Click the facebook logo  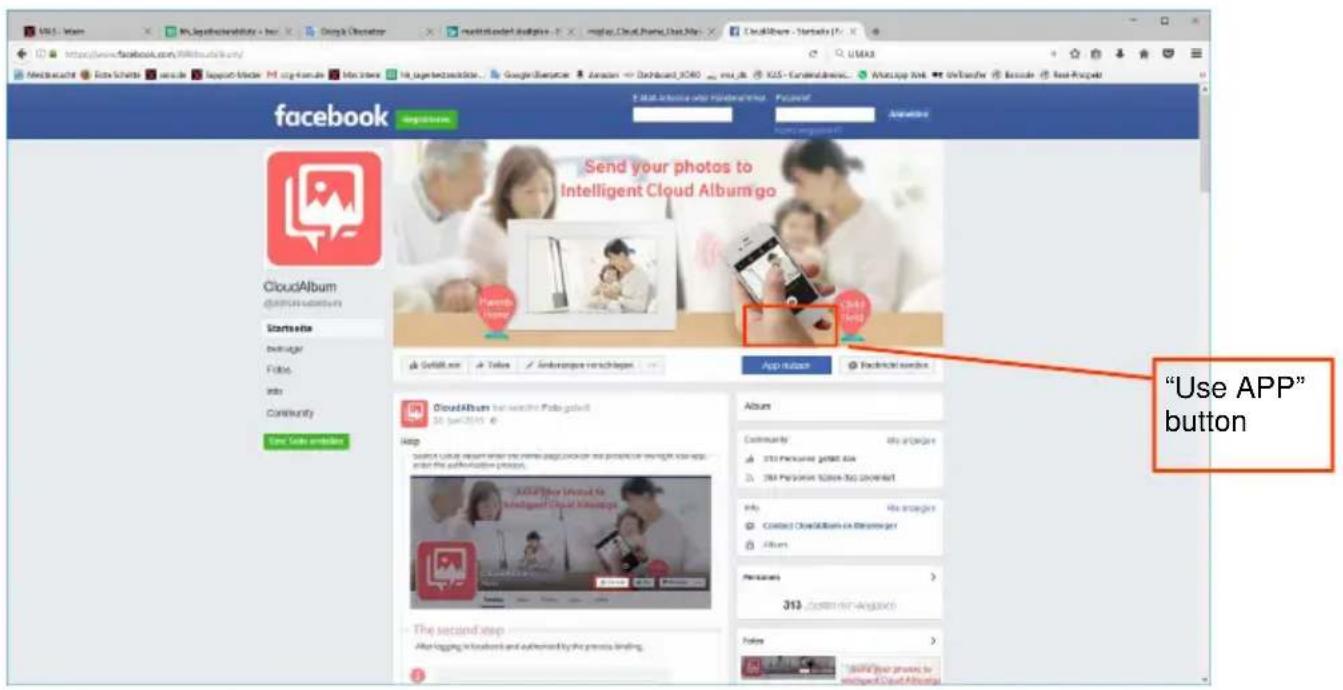pyautogui.click(x=331, y=117)
